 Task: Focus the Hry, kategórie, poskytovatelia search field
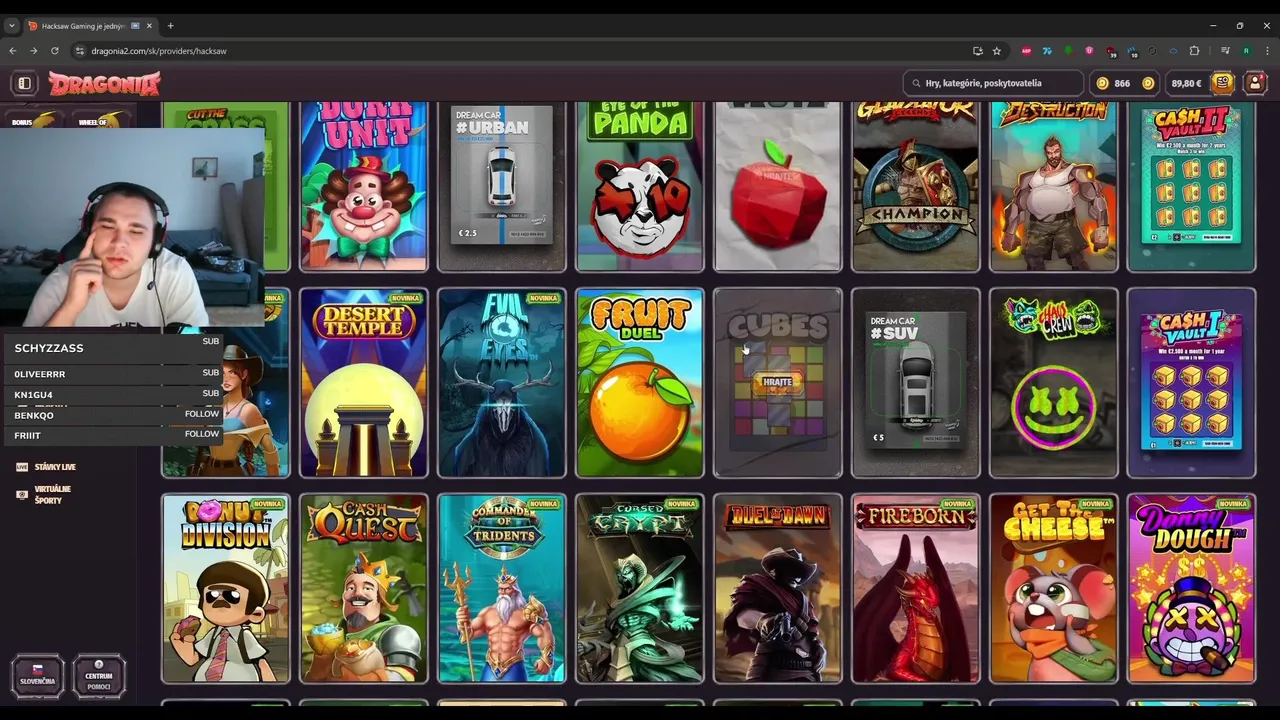tap(993, 83)
